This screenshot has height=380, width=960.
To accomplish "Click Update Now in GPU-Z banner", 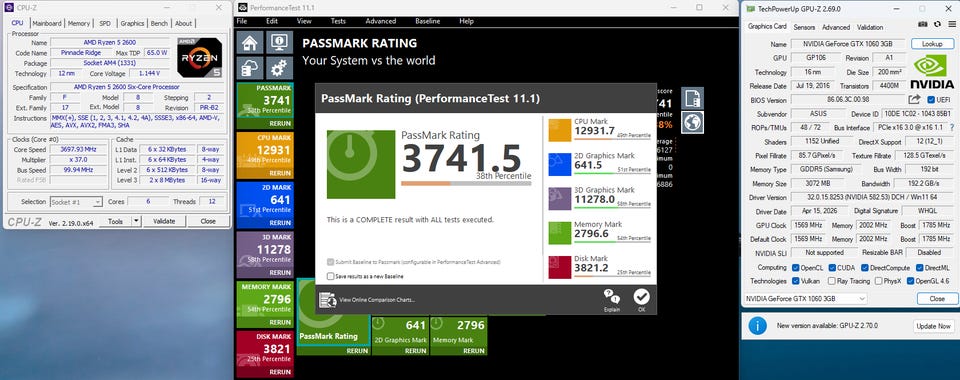I will point(934,326).
